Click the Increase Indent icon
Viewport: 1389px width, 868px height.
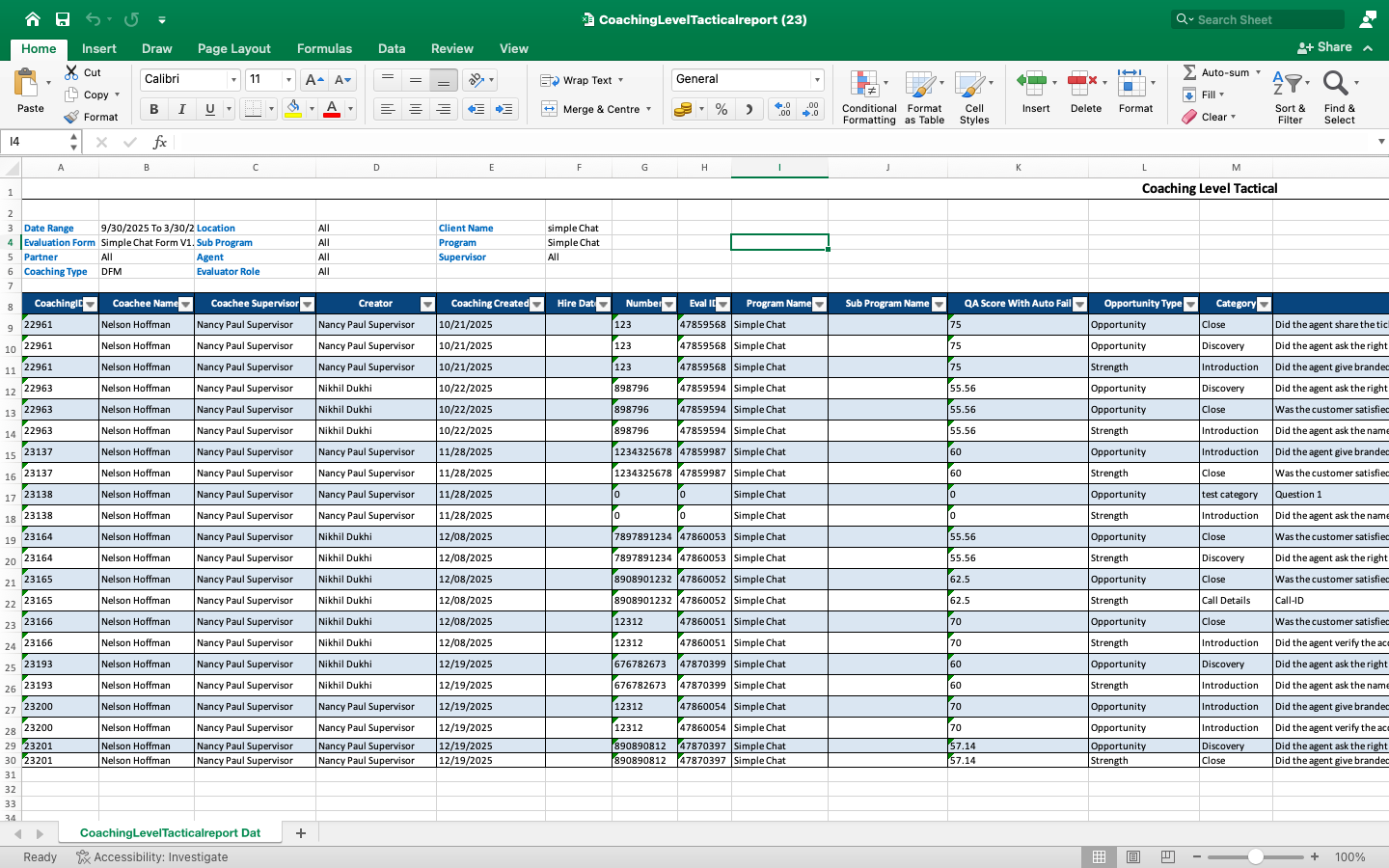(x=504, y=110)
